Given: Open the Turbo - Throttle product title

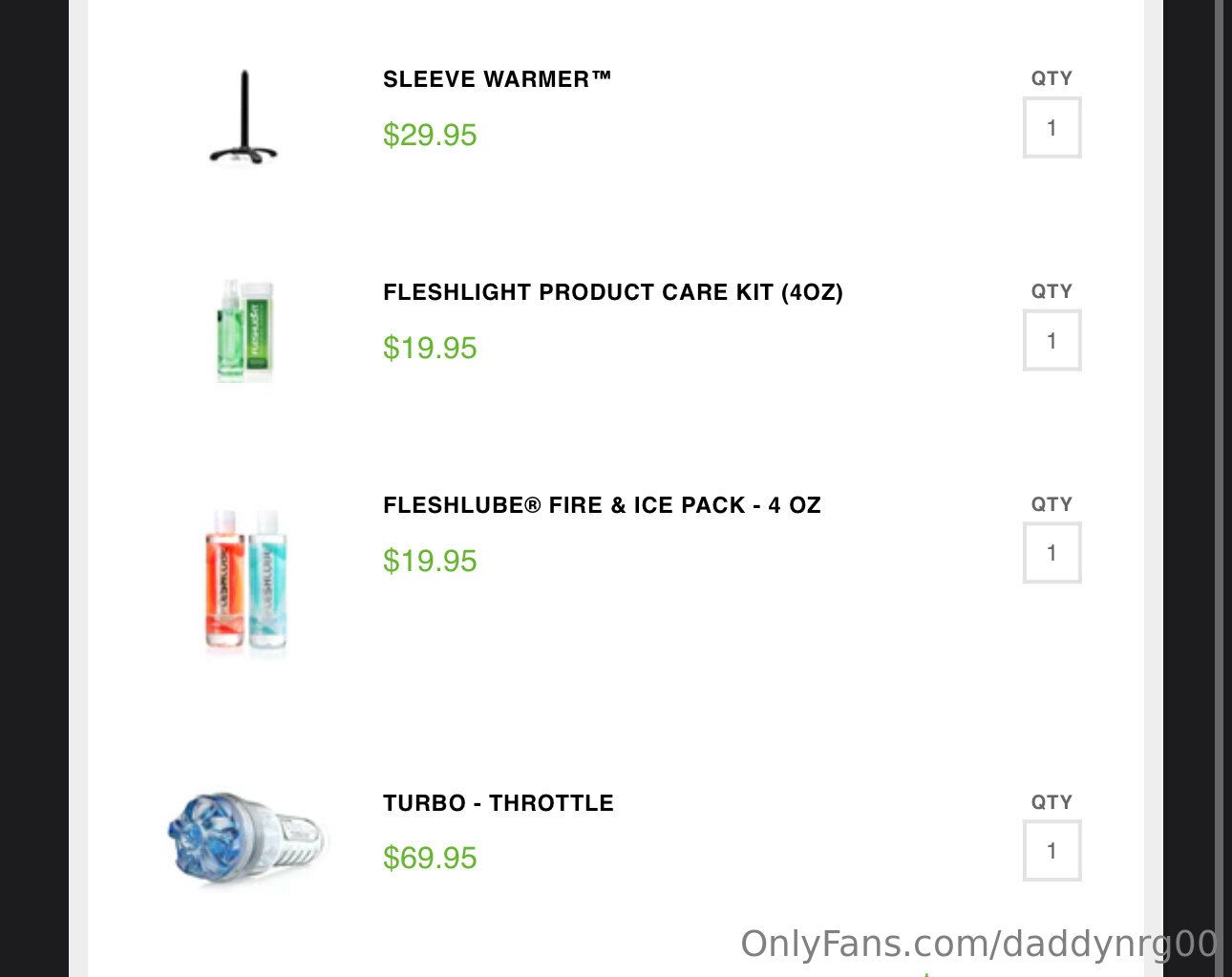Looking at the screenshot, I should click(498, 803).
